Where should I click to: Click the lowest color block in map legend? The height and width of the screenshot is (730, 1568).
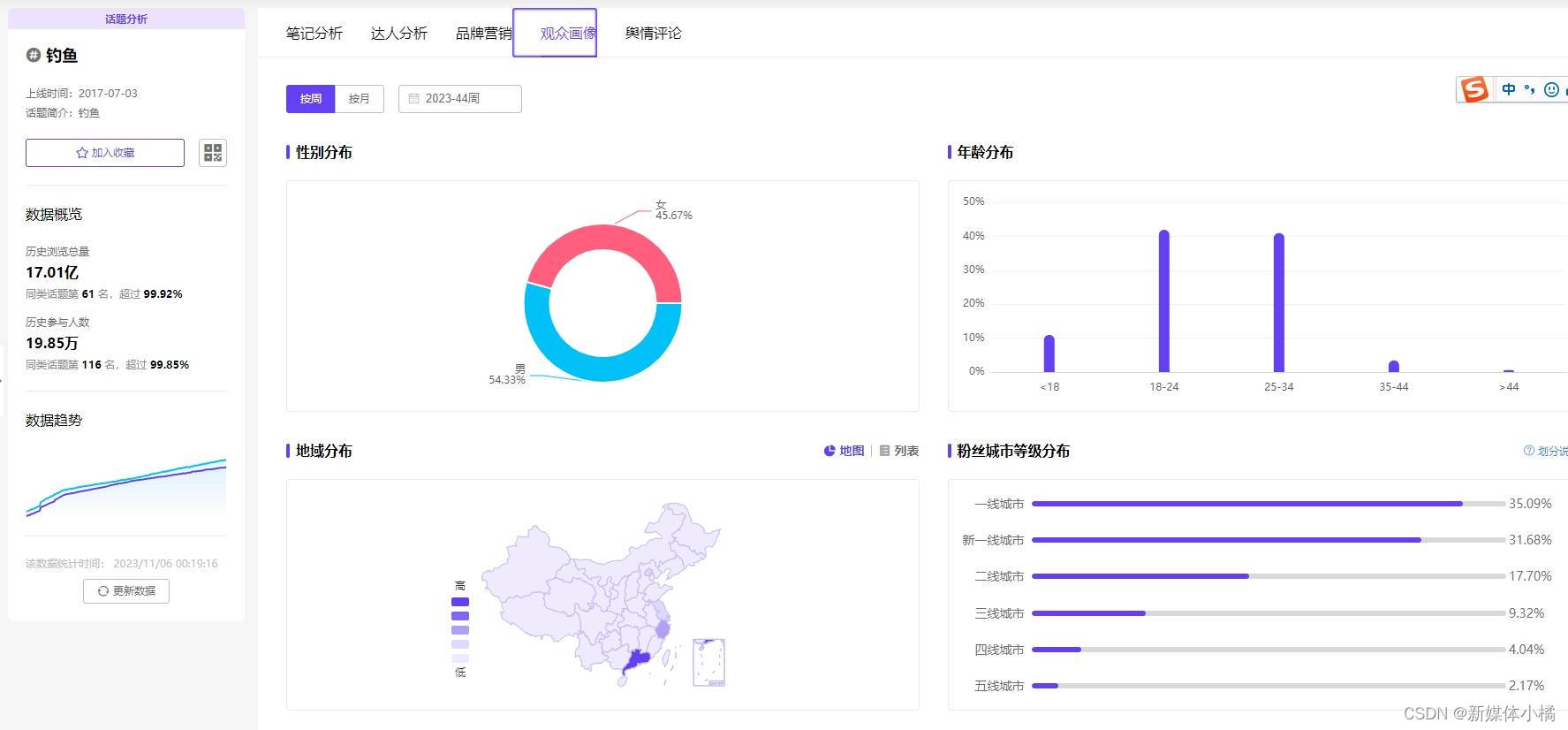click(460, 658)
